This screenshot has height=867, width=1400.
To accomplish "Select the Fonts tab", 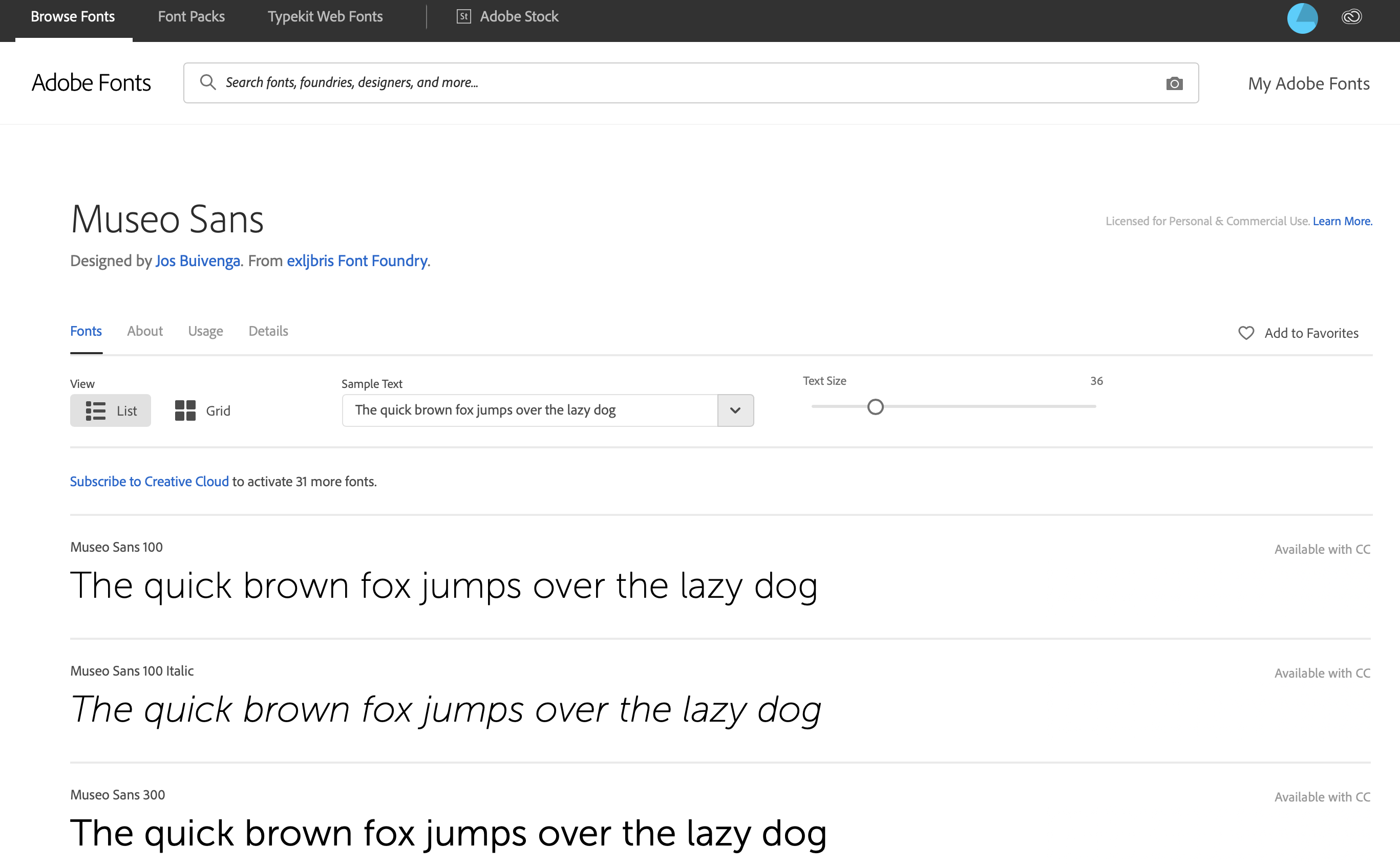I will pos(86,331).
